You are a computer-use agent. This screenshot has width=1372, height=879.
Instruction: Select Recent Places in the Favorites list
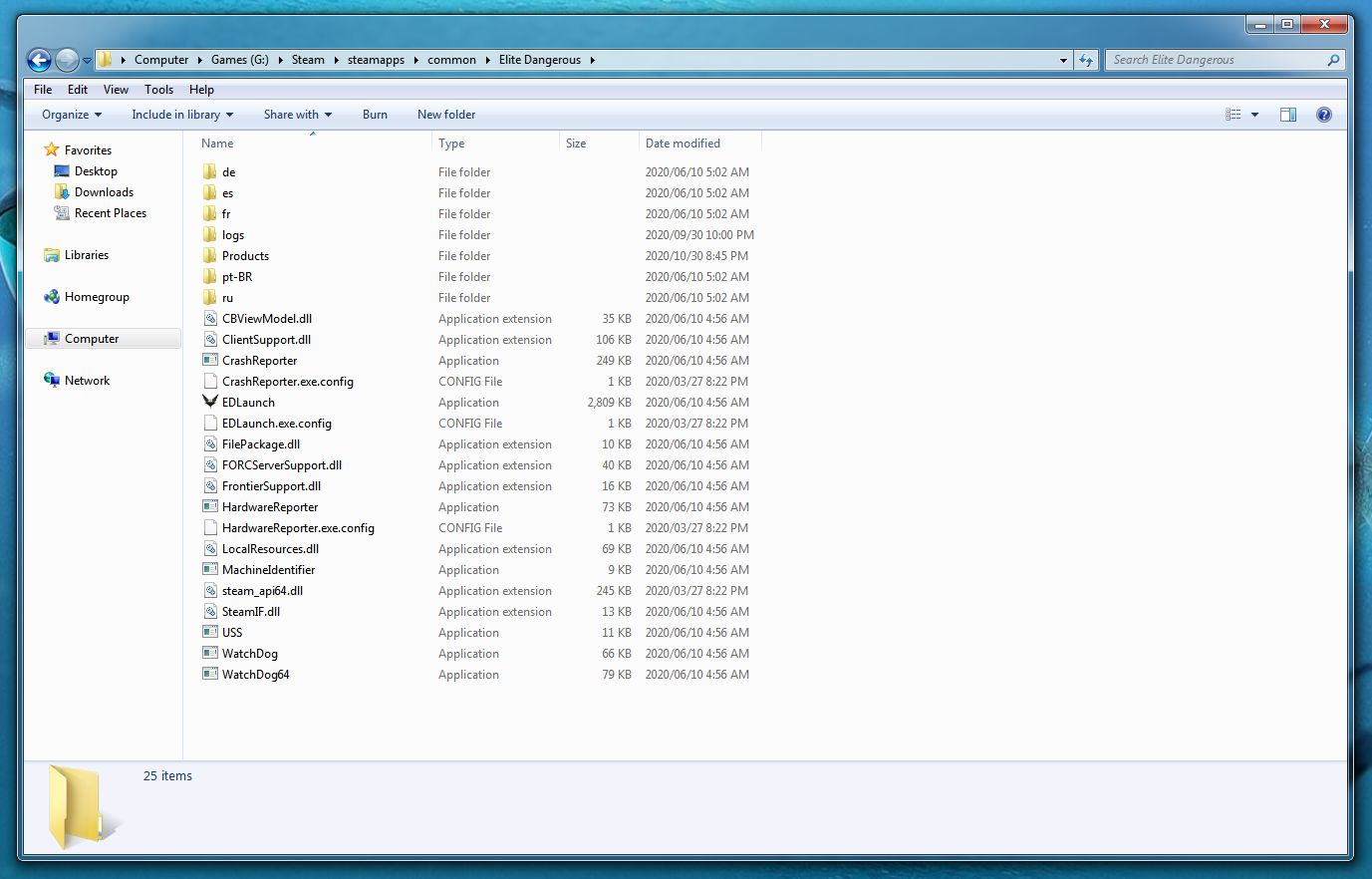(111, 213)
